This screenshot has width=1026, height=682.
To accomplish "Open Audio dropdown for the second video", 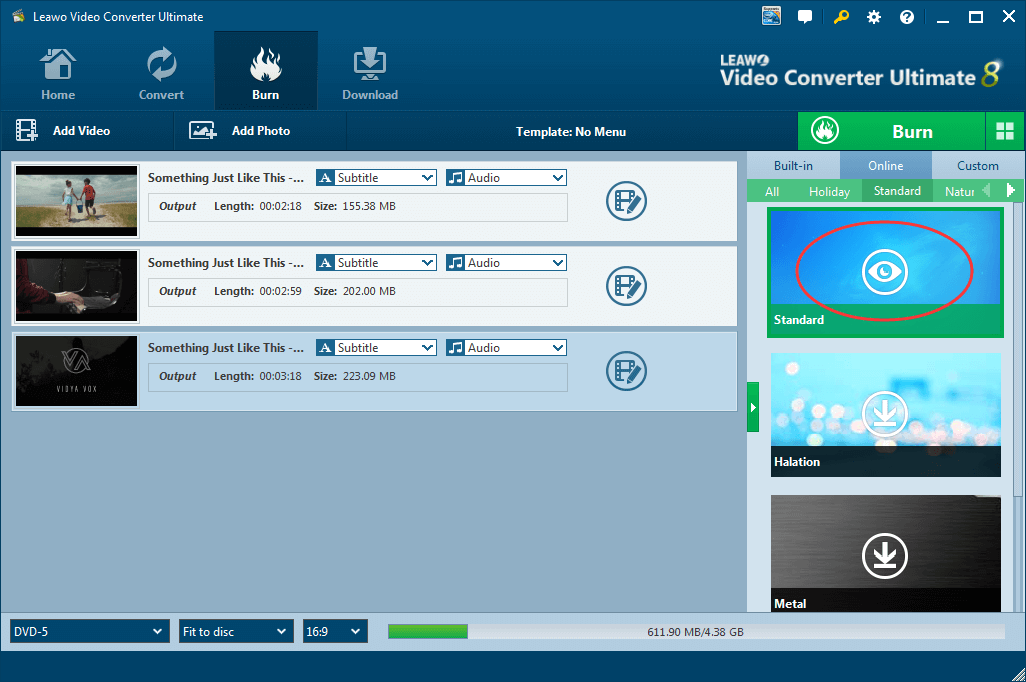I will pos(506,262).
